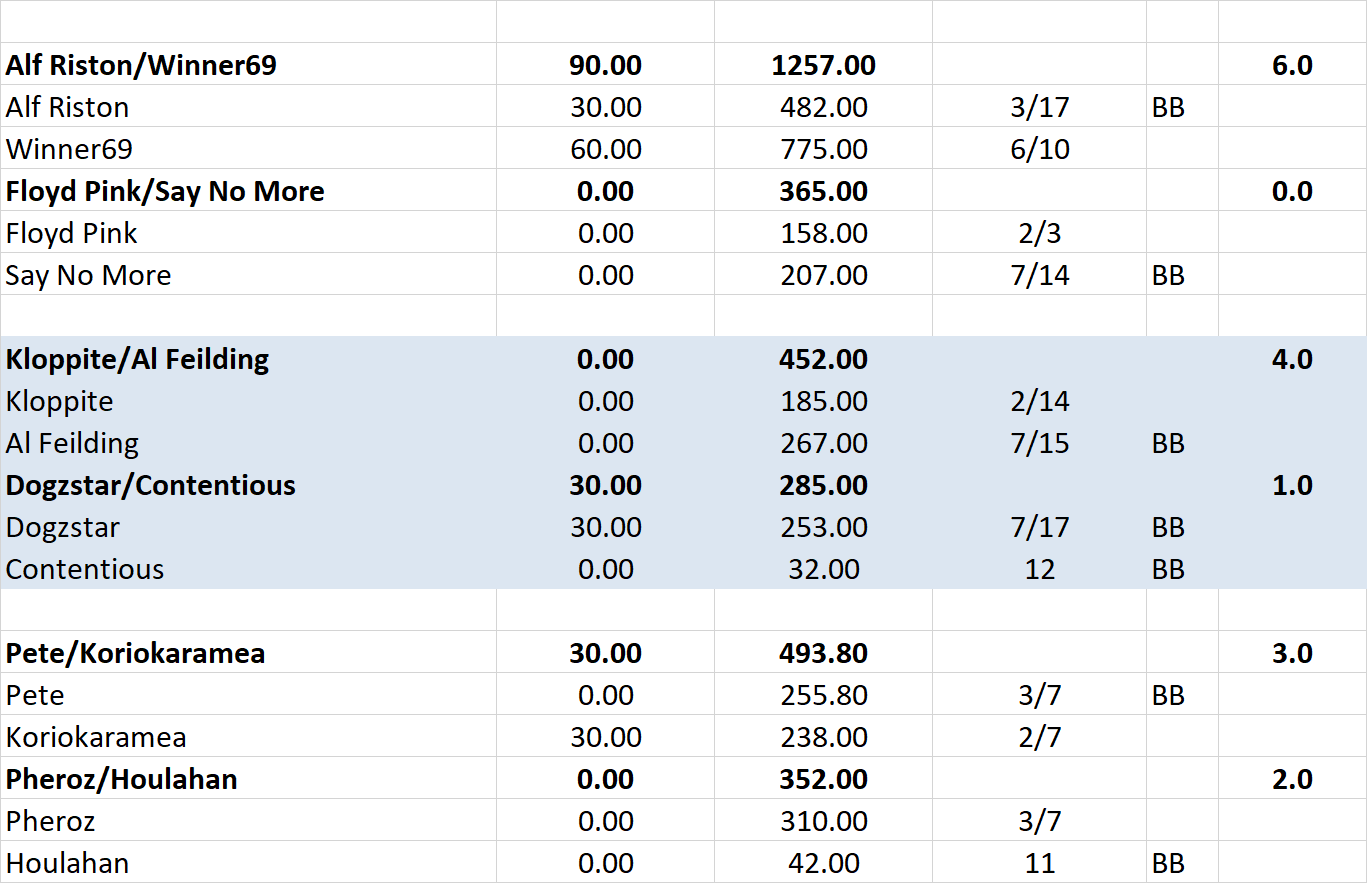Click the BB cell beside Say No More
The width and height of the screenshot is (1367, 883).
point(1183,274)
